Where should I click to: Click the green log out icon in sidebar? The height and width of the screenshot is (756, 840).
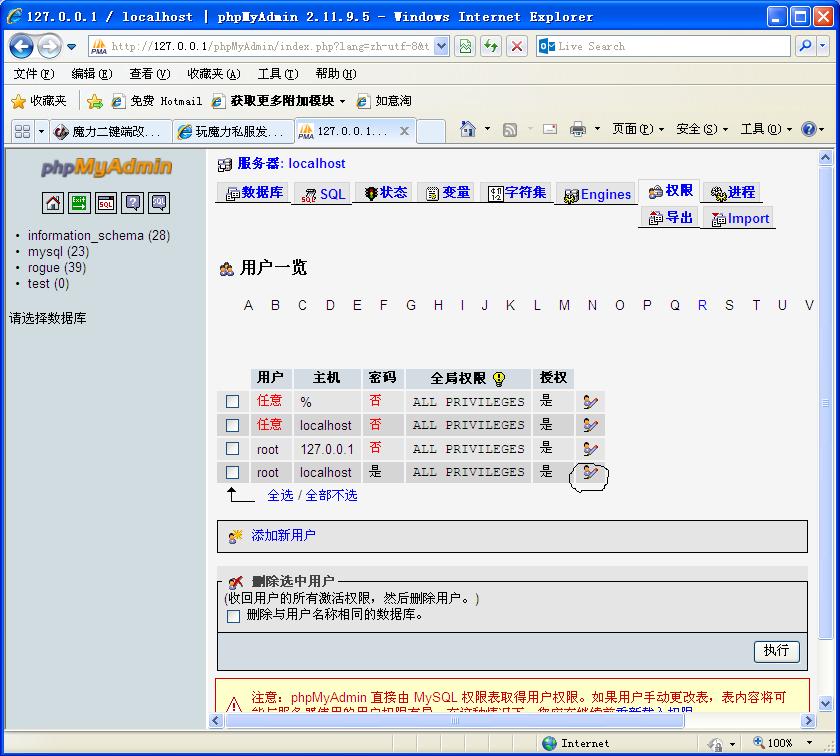(x=79, y=203)
